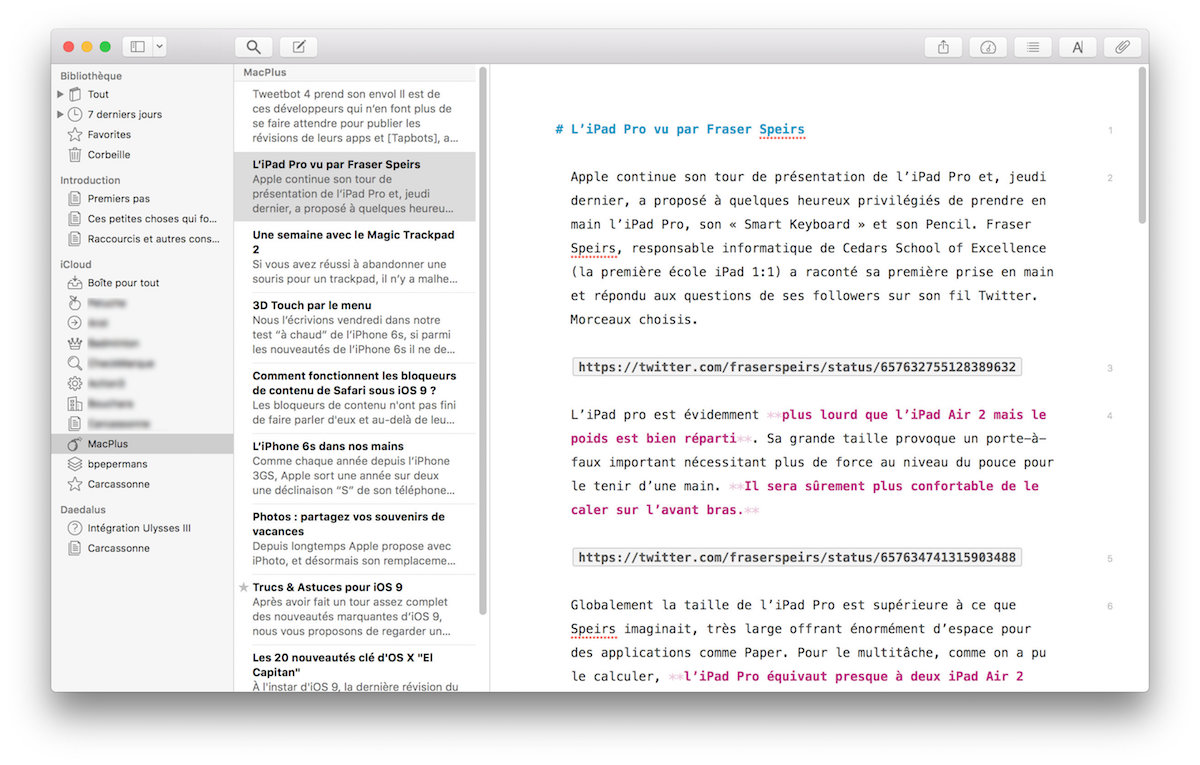Open 'Une semaine avec le Magic Trackpad 2'

(355, 256)
